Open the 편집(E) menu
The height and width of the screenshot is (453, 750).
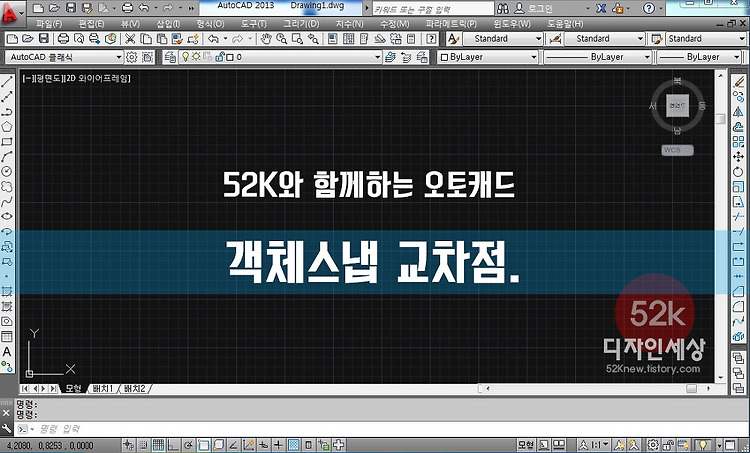click(x=91, y=23)
